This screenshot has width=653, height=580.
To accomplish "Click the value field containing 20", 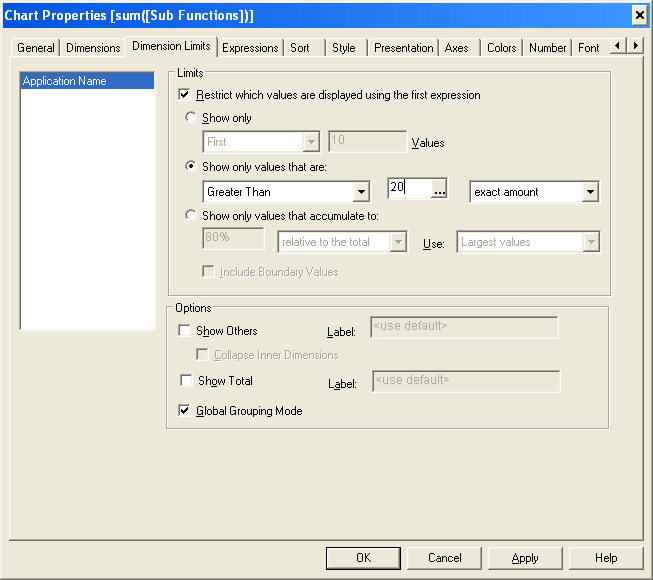I will (408, 189).
